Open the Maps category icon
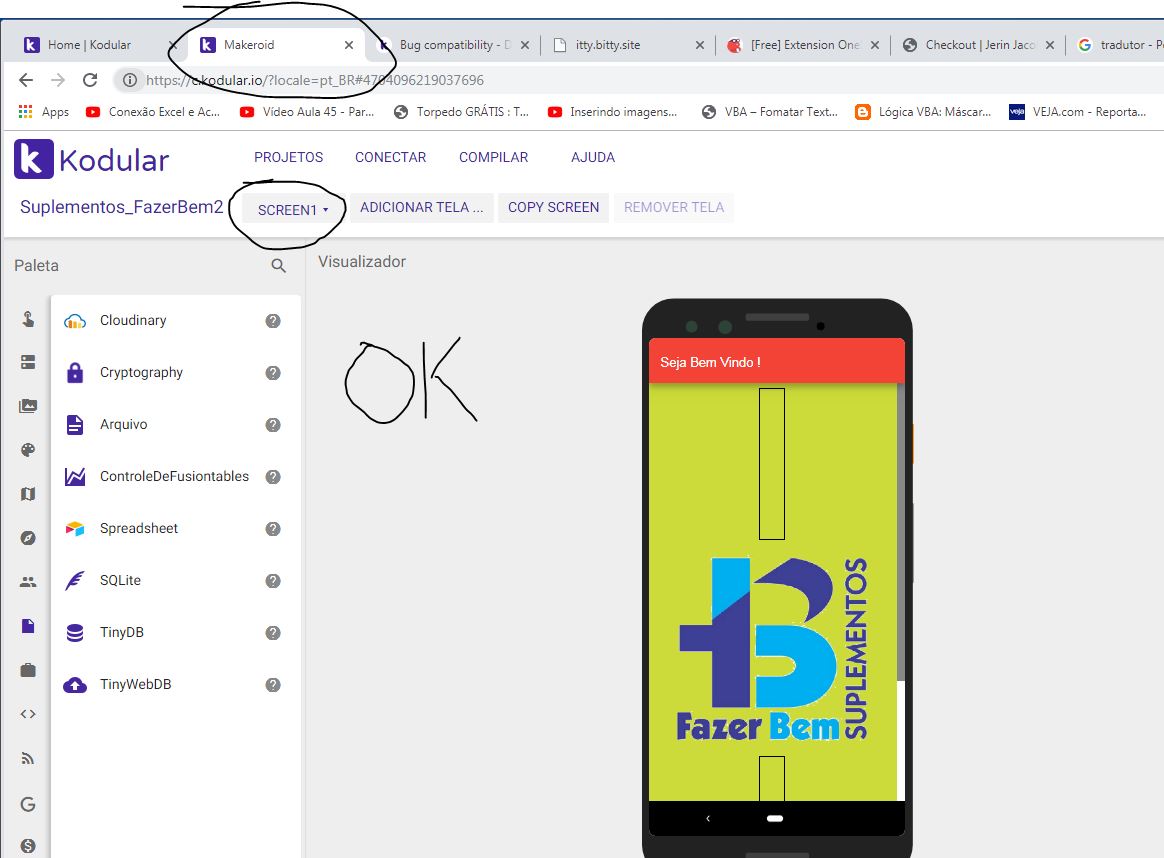Screen dimensions: 1164x858 point(28,494)
